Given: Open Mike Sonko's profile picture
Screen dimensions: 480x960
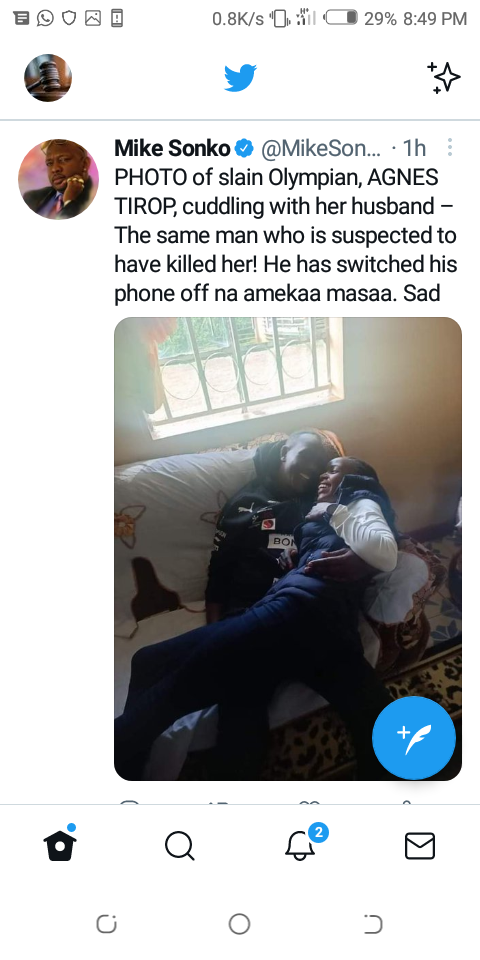Looking at the screenshot, I should point(58,179).
